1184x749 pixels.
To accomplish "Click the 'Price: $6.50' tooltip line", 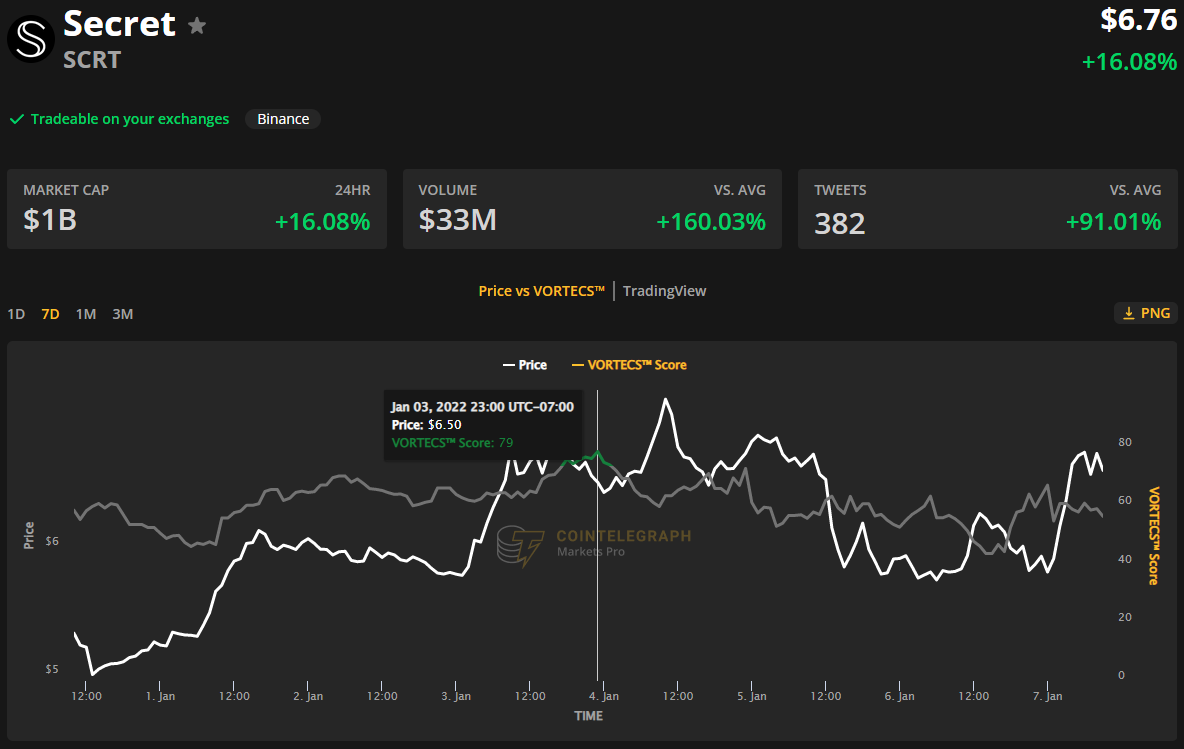I will point(427,425).
